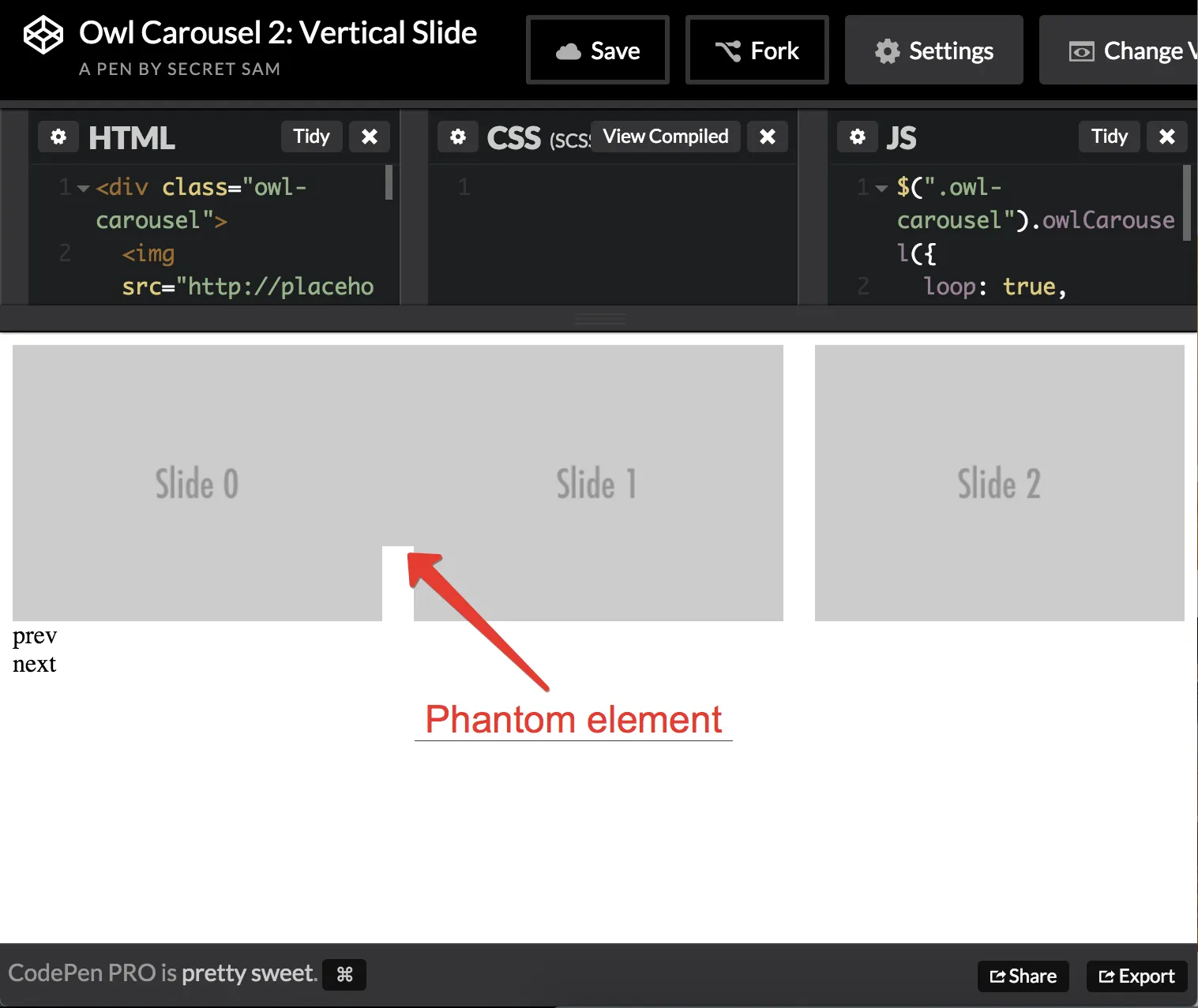Open the Change View menu

point(1119,50)
